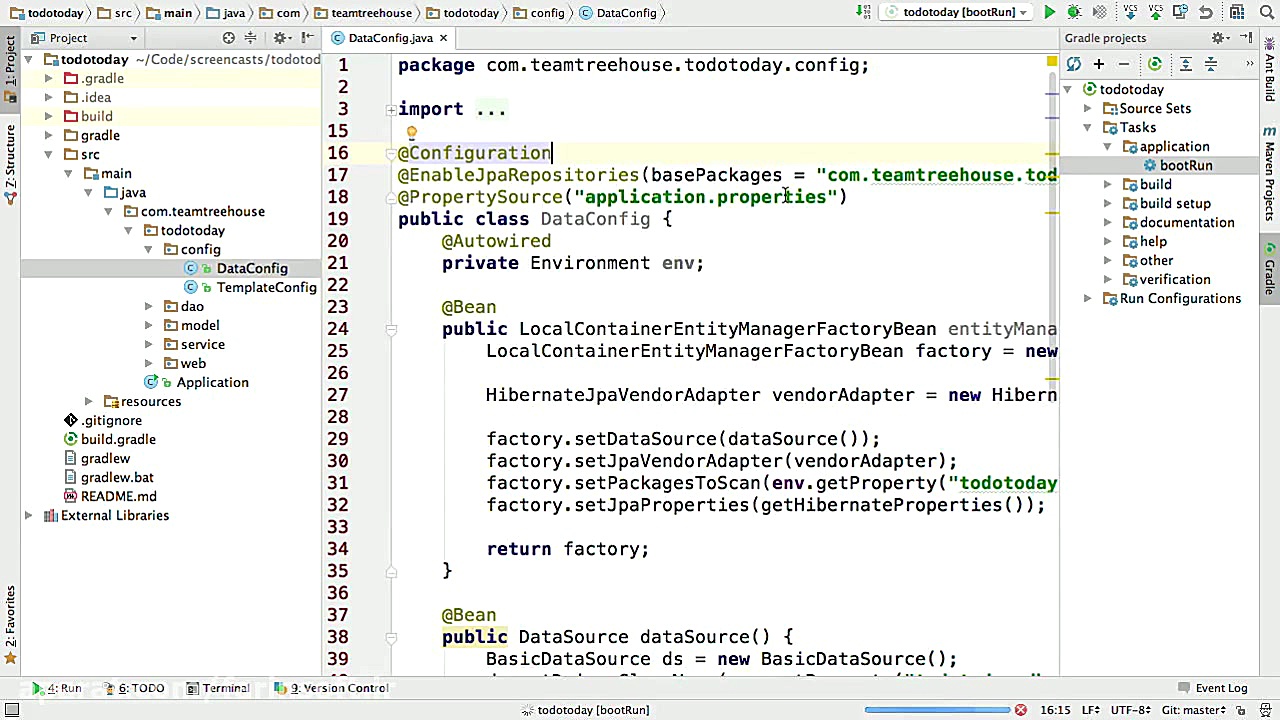This screenshot has width=1280, height=720.
Task: Open the Gradle toolbar overflow chevrons
Action: (x=1249, y=64)
